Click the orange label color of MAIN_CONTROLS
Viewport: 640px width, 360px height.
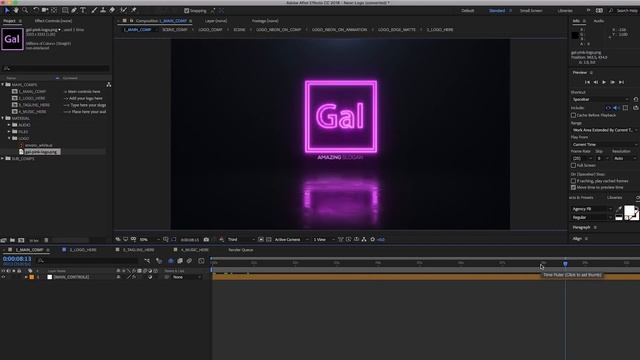(31, 277)
